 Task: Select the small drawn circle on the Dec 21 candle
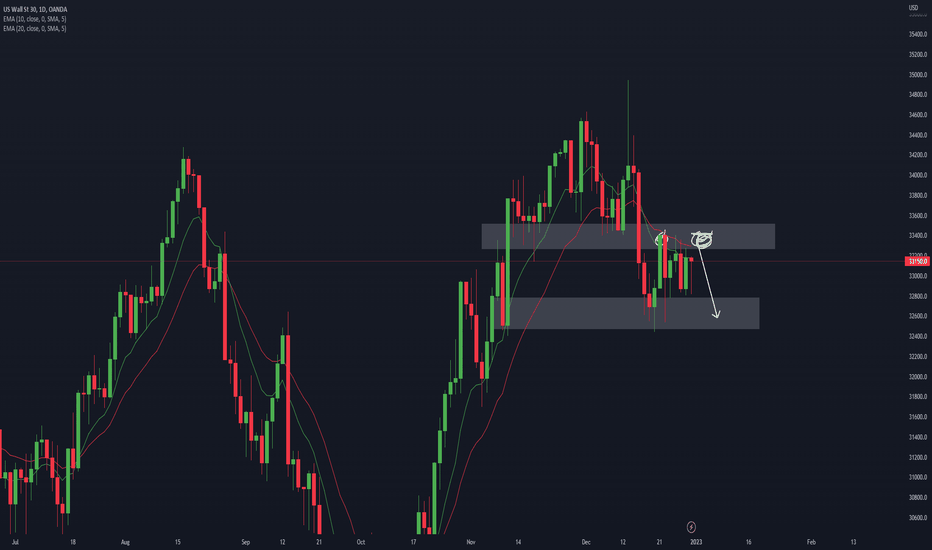point(661,240)
